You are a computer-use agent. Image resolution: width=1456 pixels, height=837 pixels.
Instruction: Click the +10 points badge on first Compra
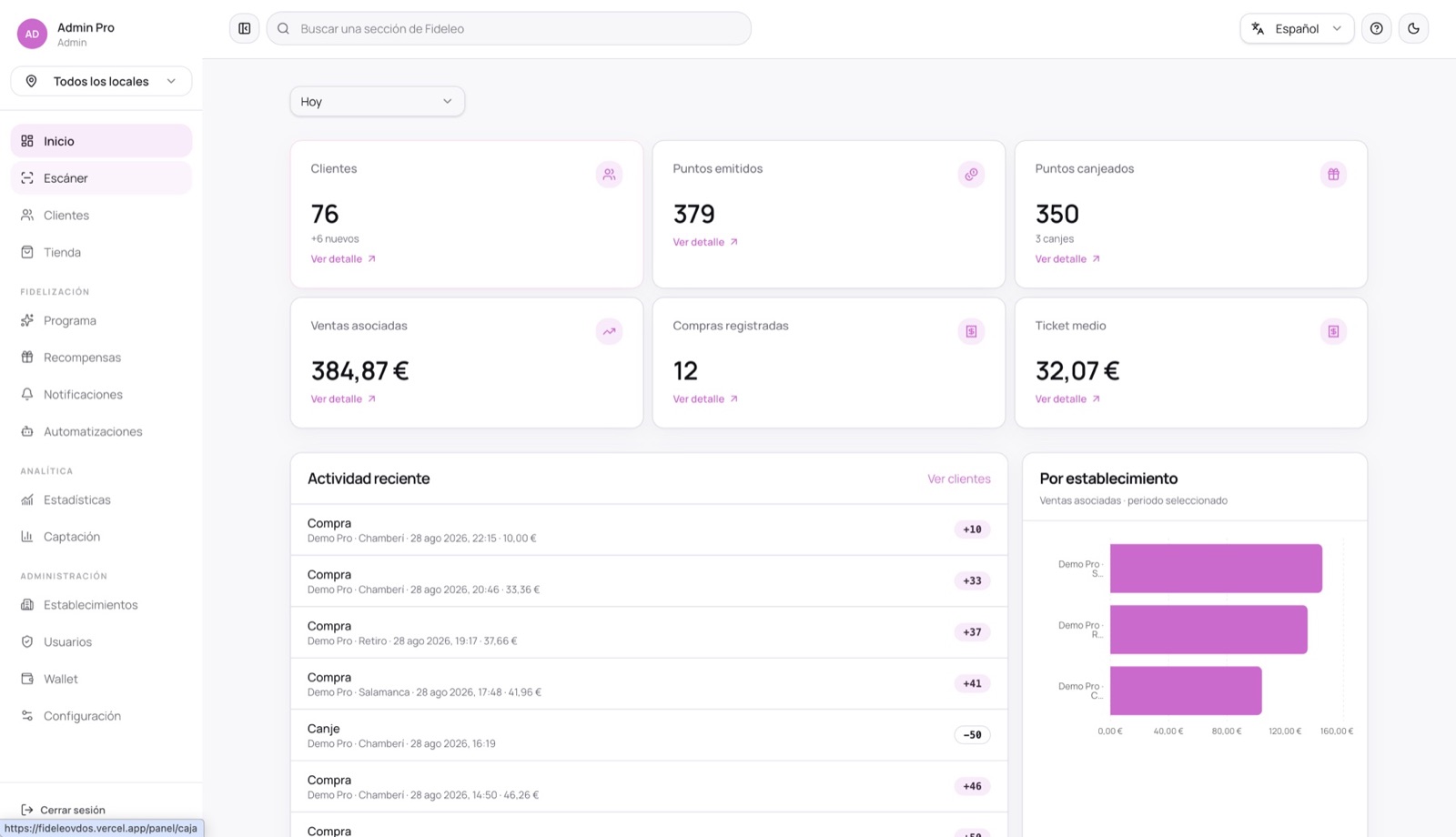[x=972, y=529]
